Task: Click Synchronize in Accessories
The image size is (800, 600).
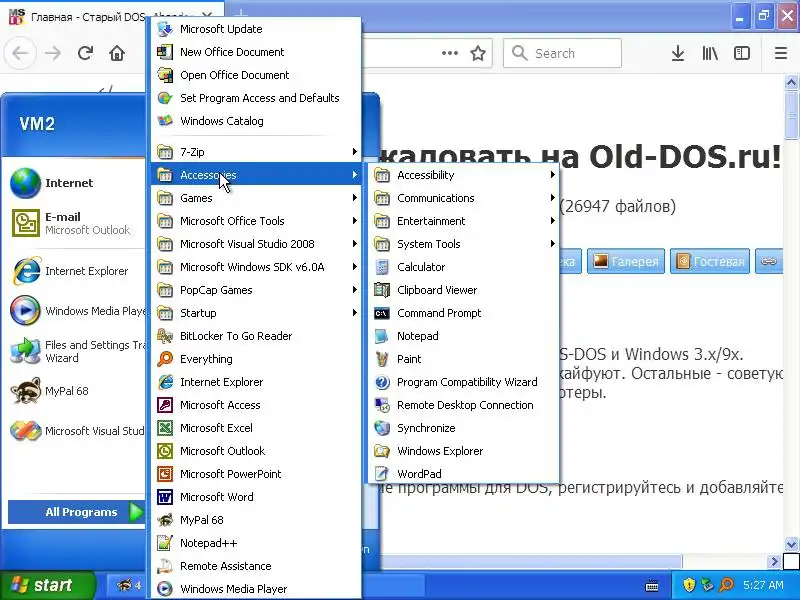Action: coord(463,428)
